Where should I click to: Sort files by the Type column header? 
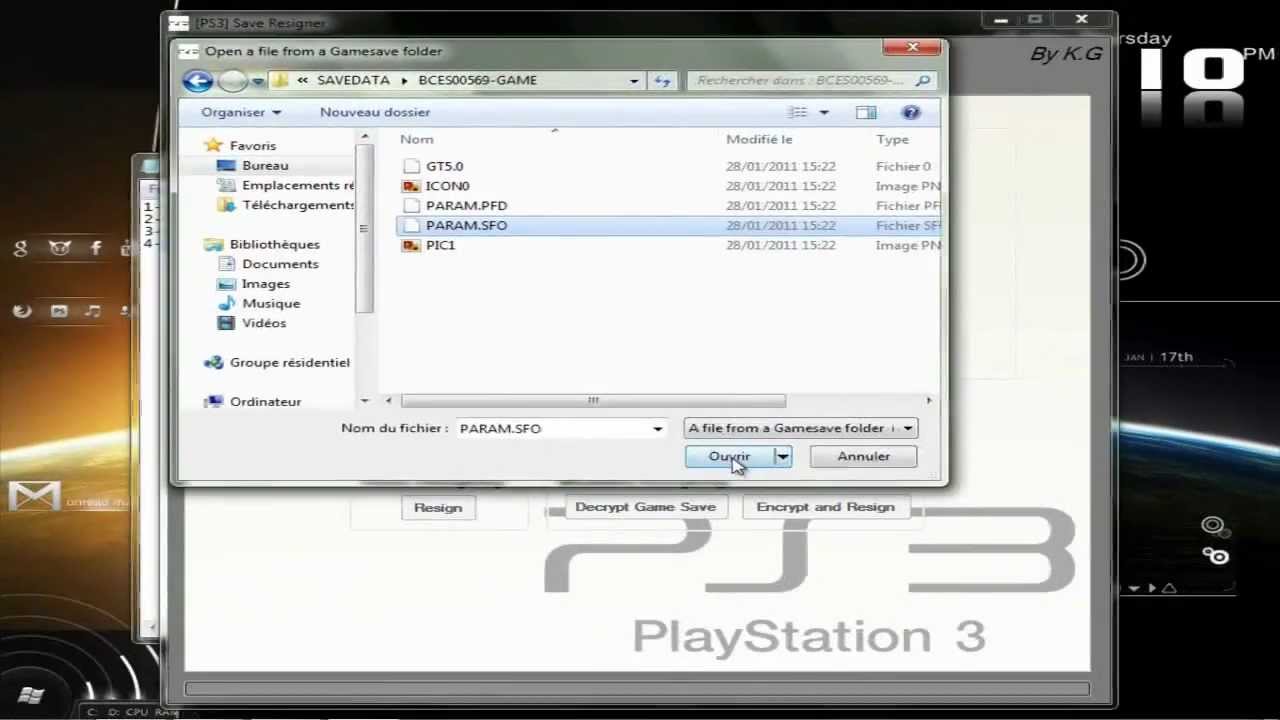pos(892,140)
